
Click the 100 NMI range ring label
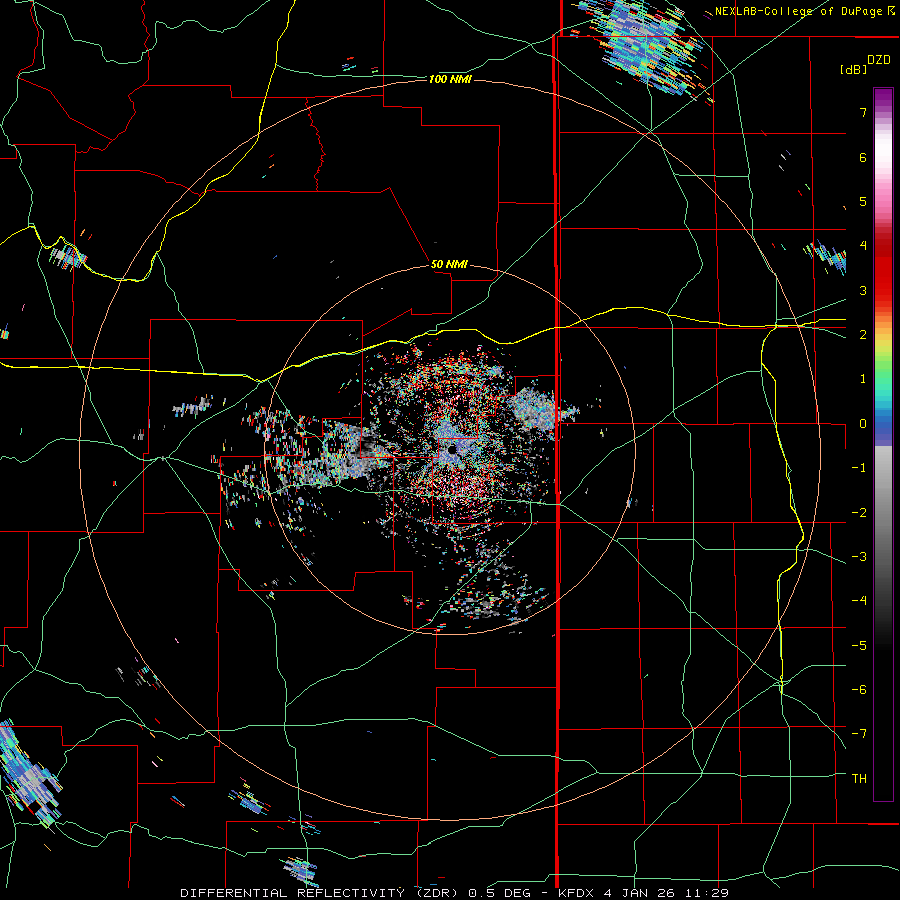point(450,79)
